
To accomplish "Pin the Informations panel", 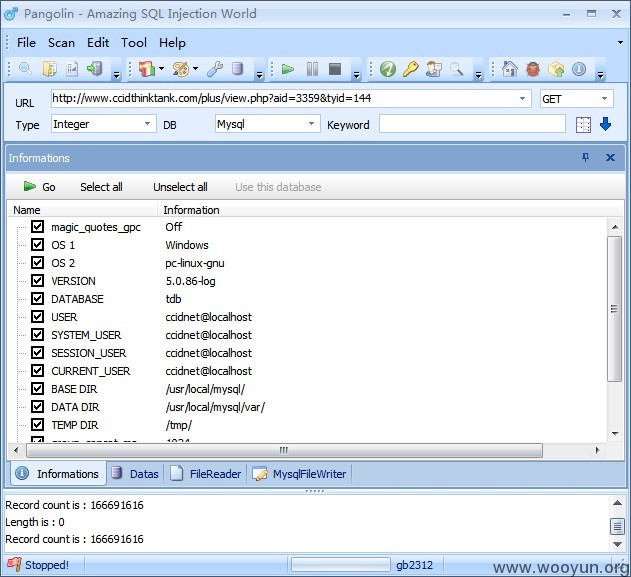I will pos(586,157).
